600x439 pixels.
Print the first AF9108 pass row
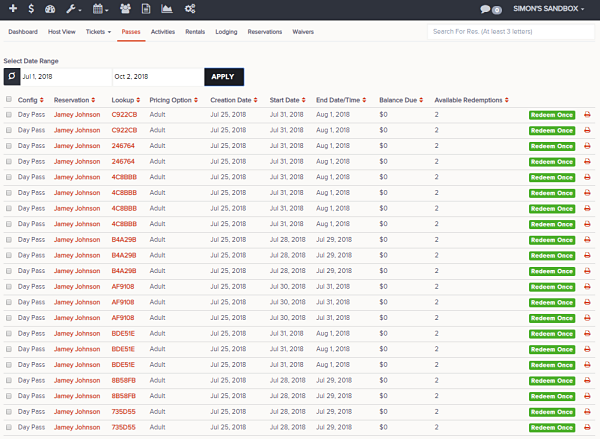point(587,287)
